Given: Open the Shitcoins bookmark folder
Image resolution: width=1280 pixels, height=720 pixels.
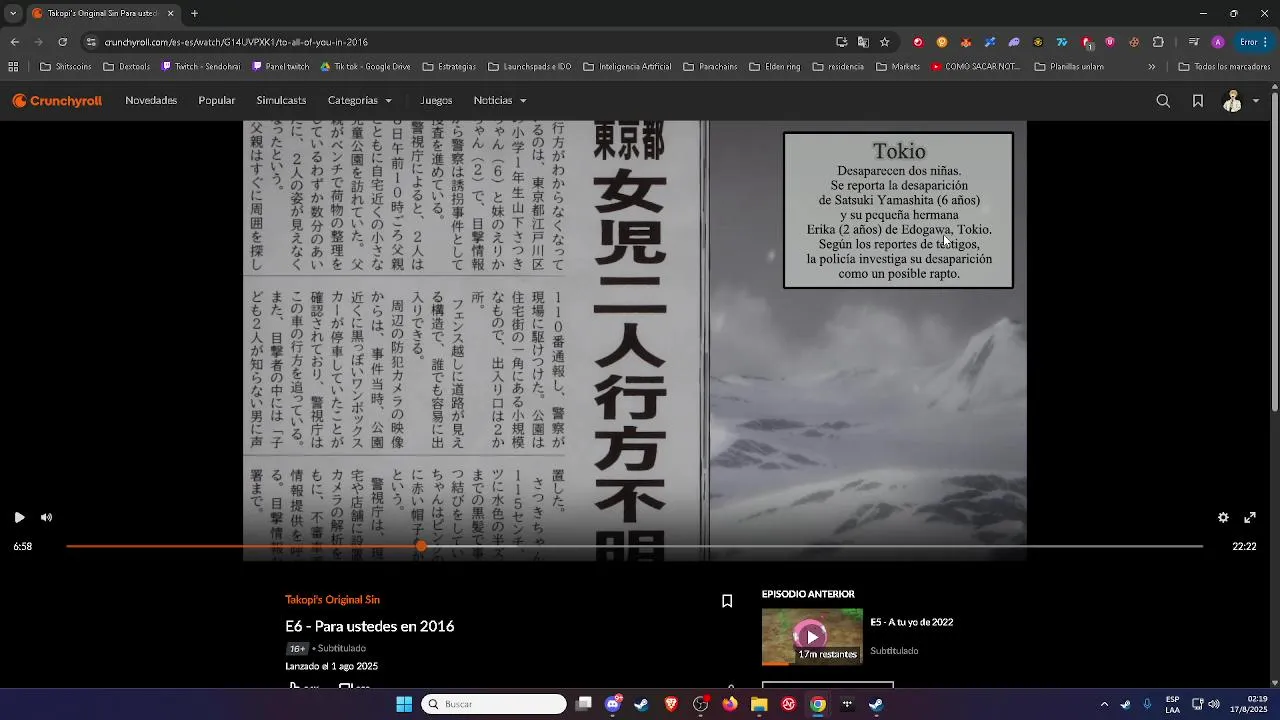Looking at the screenshot, I should [x=66, y=67].
